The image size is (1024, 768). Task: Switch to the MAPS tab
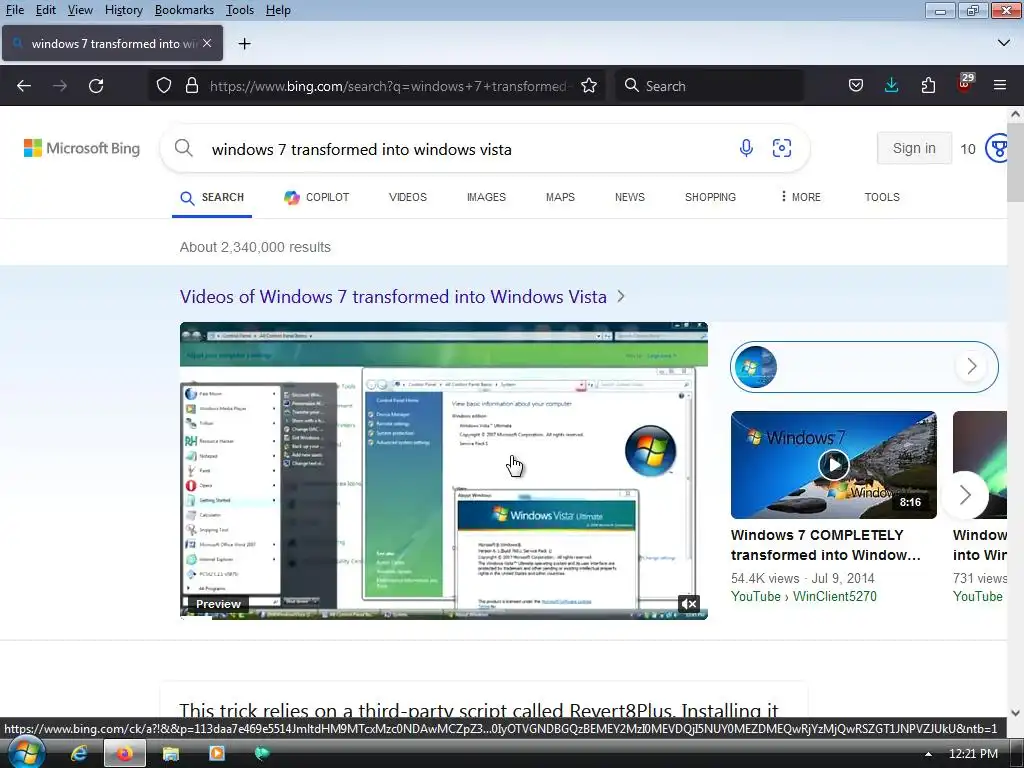tap(560, 197)
